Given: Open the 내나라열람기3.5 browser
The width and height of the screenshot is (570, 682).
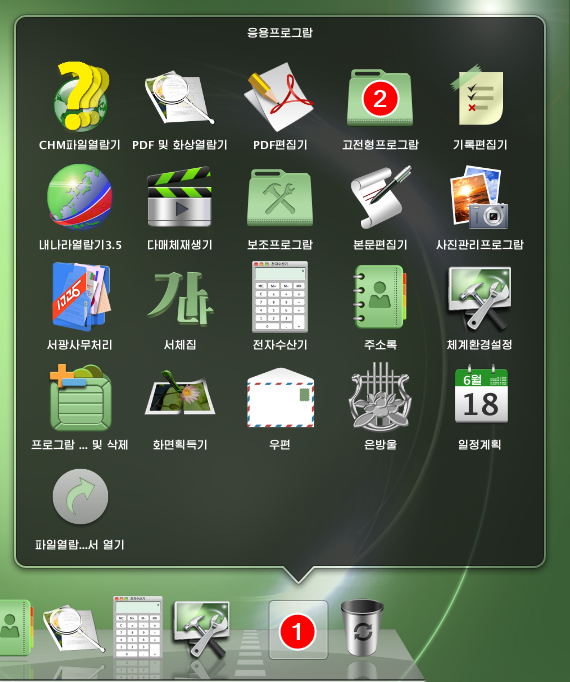Looking at the screenshot, I should click(80, 197).
